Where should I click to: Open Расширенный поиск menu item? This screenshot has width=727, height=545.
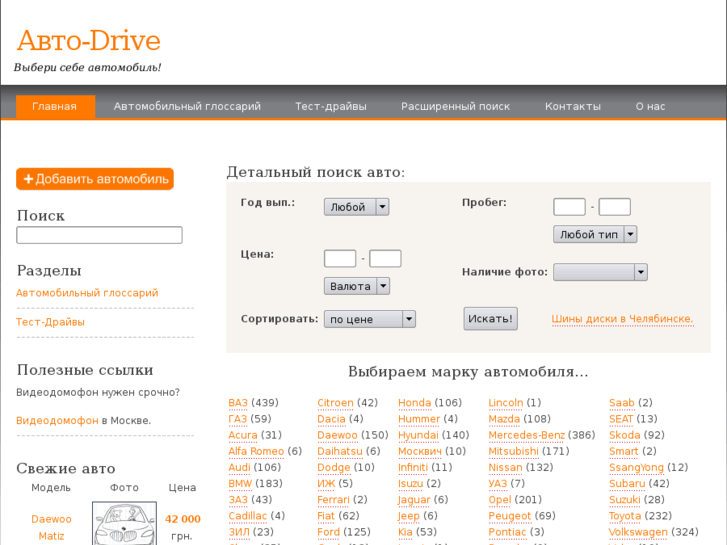[455, 107]
